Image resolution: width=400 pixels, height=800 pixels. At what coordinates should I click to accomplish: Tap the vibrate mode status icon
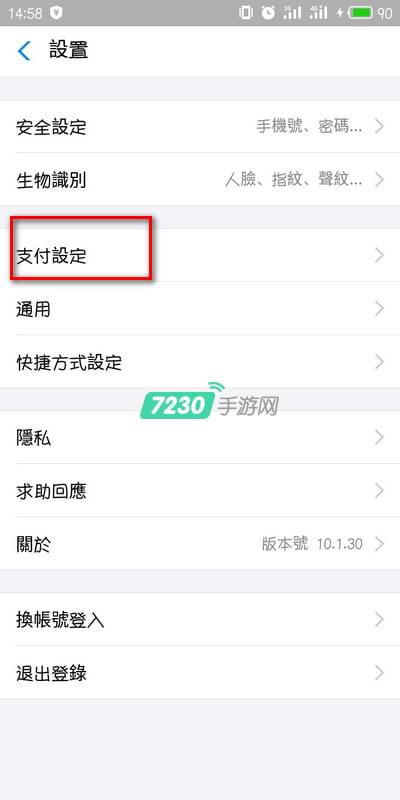pyautogui.click(x=246, y=13)
